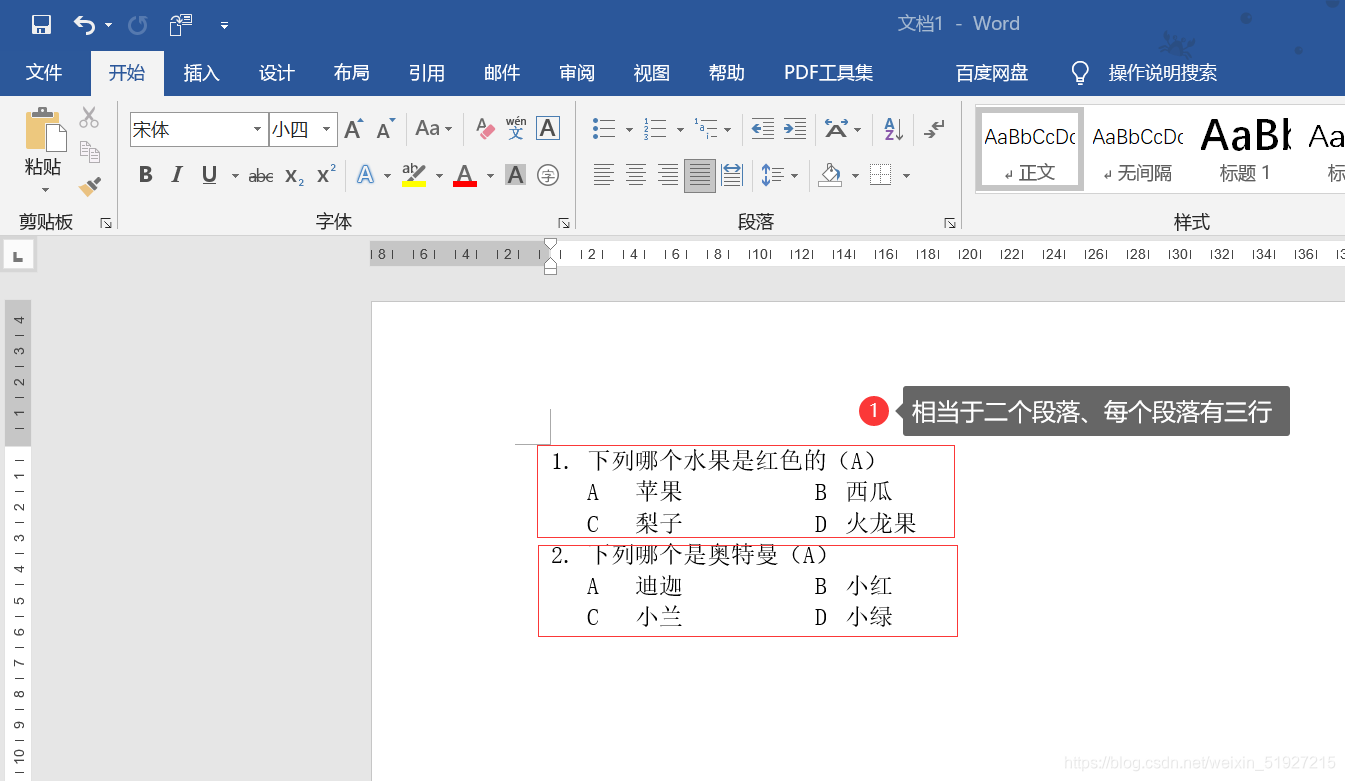Open the highlight color dropdown arrow
1345x781 pixels.
[439, 176]
